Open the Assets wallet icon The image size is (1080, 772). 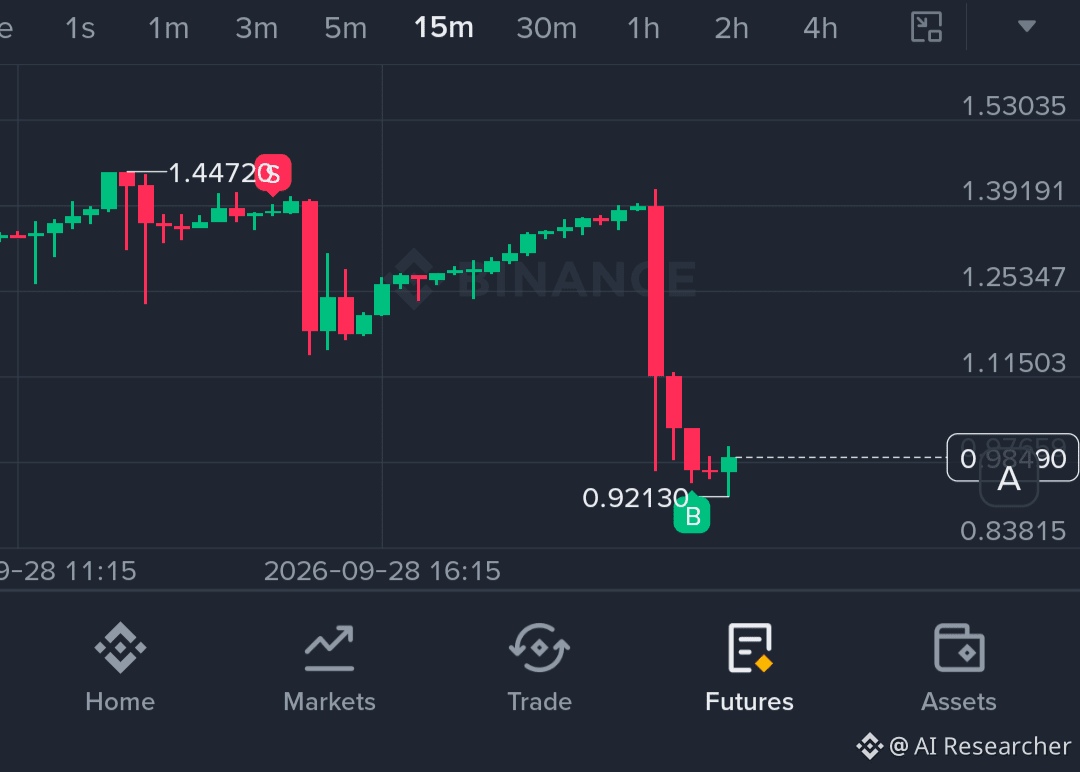click(959, 647)
